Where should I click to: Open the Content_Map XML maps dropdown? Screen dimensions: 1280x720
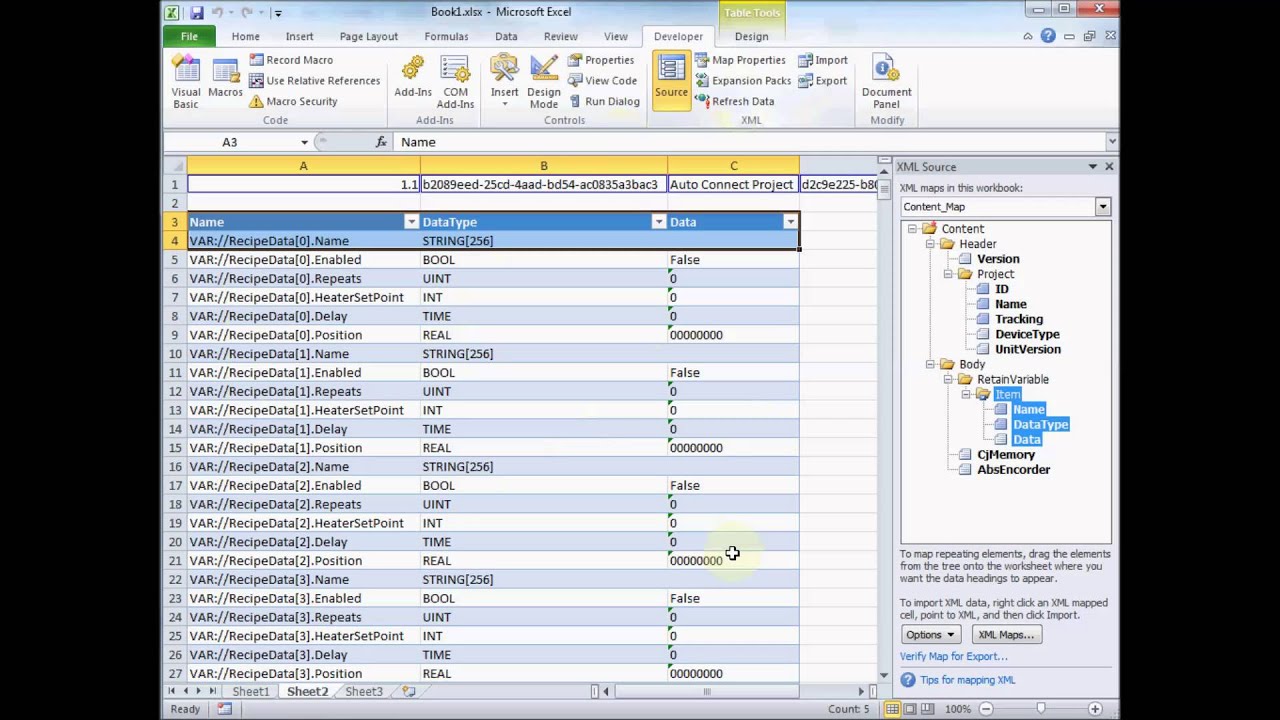coord(1102,207)
